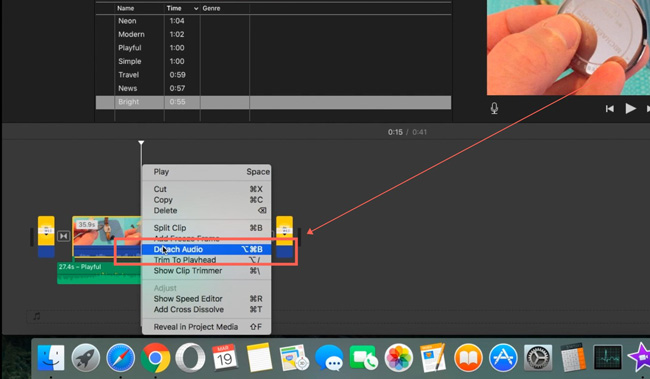Open the Notes app in dock
Image resolution: width=650 pixels, height=379 pixels.
[x=259, y=358]
